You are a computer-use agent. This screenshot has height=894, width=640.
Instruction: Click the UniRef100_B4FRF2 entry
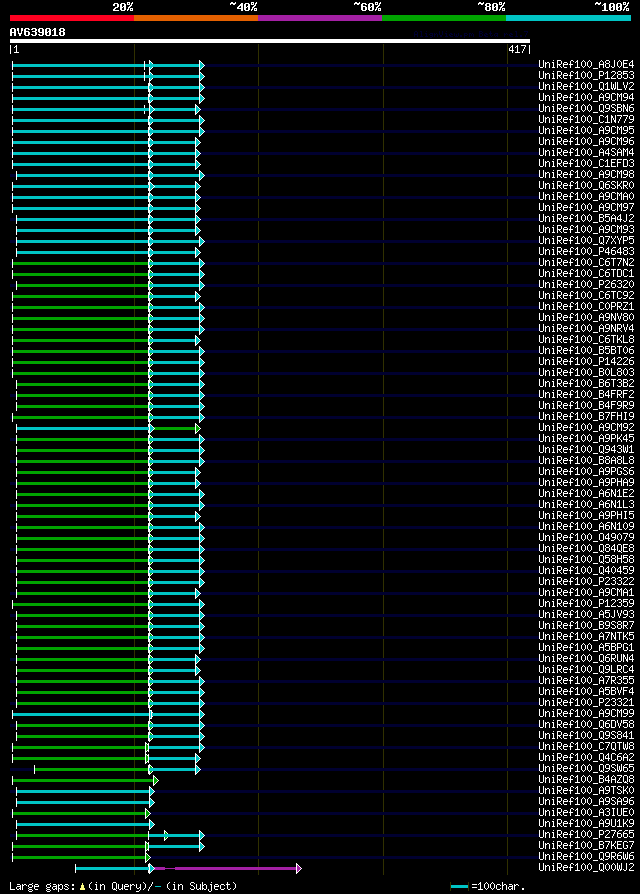point(586,394)
